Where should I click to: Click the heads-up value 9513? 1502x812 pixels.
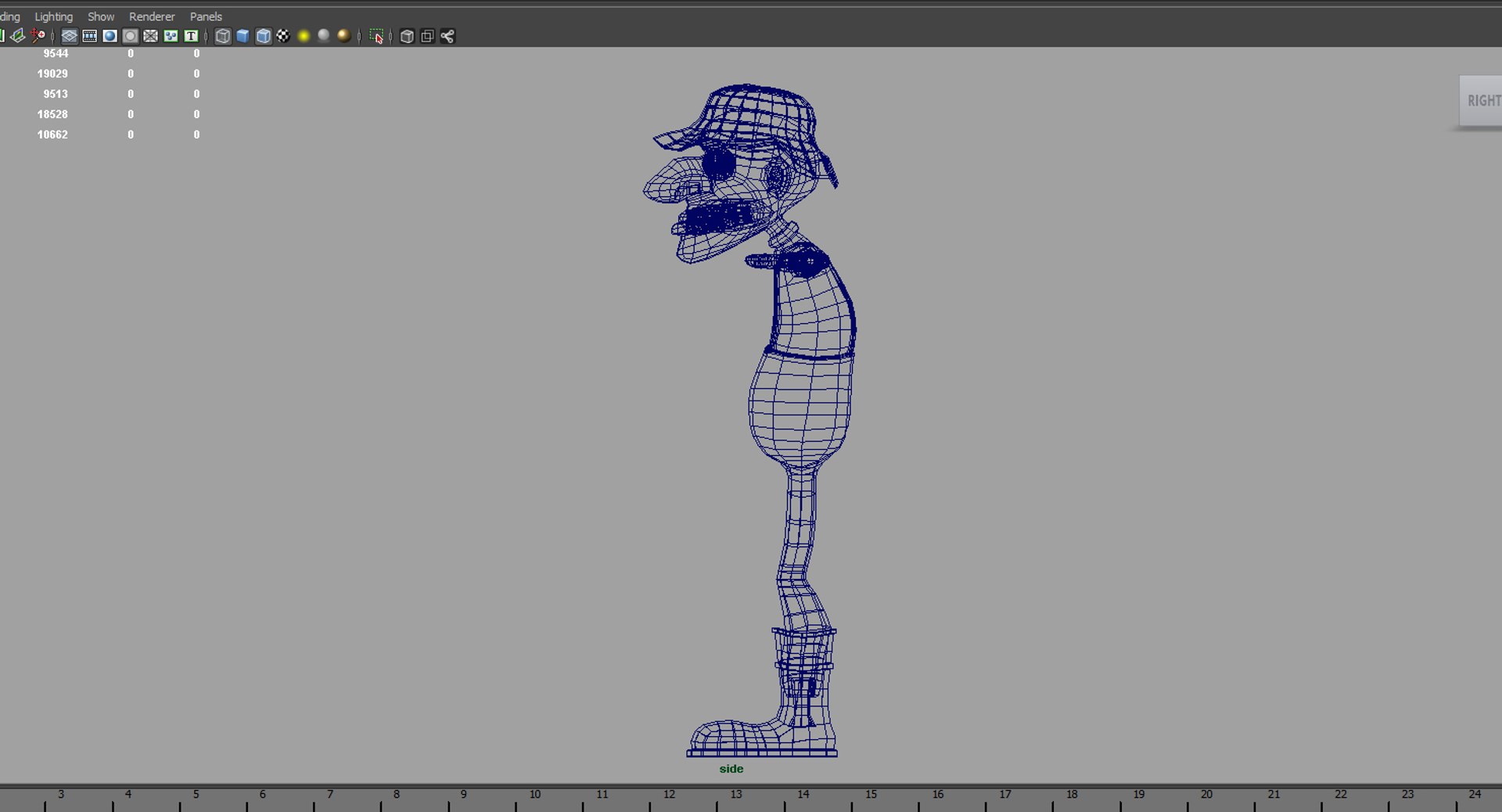click(x=56, y=94)
